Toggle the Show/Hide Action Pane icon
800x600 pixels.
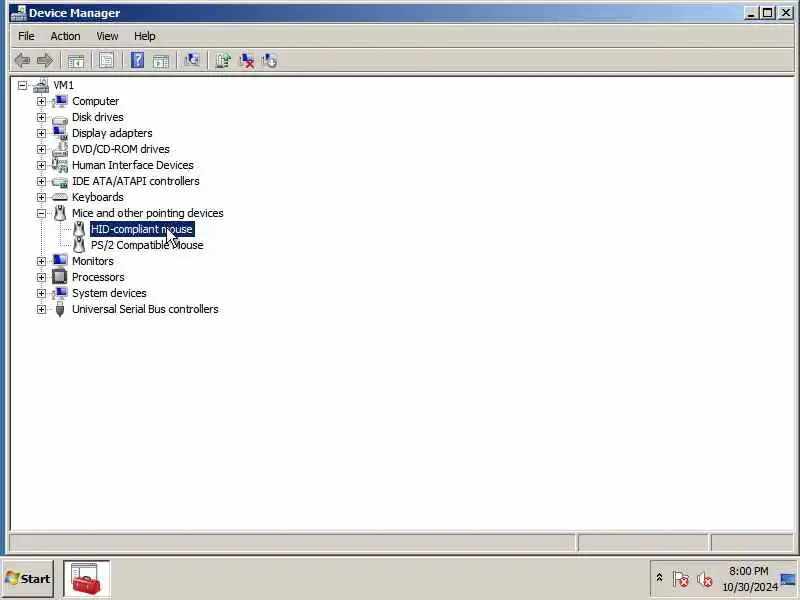[160, 61]
